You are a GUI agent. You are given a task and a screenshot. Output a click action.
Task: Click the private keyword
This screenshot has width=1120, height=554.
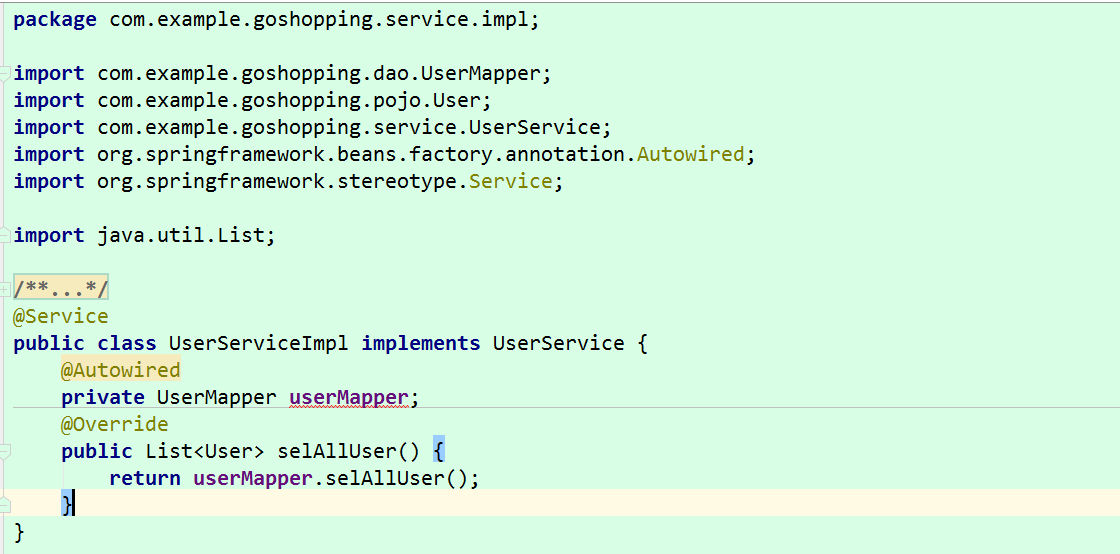coord(103,398)
